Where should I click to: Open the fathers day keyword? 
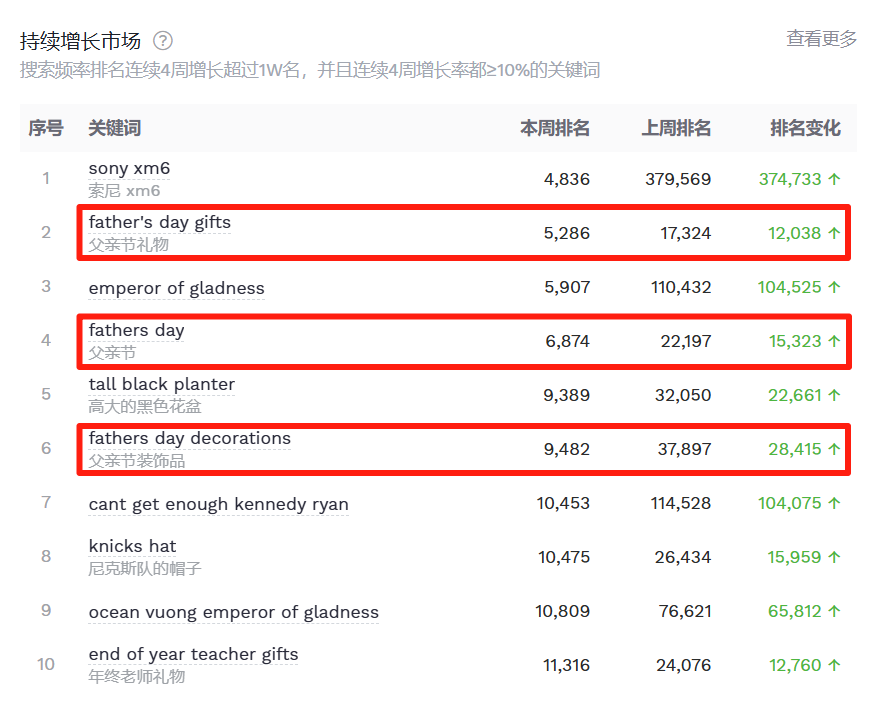click(x=136, y=330)
